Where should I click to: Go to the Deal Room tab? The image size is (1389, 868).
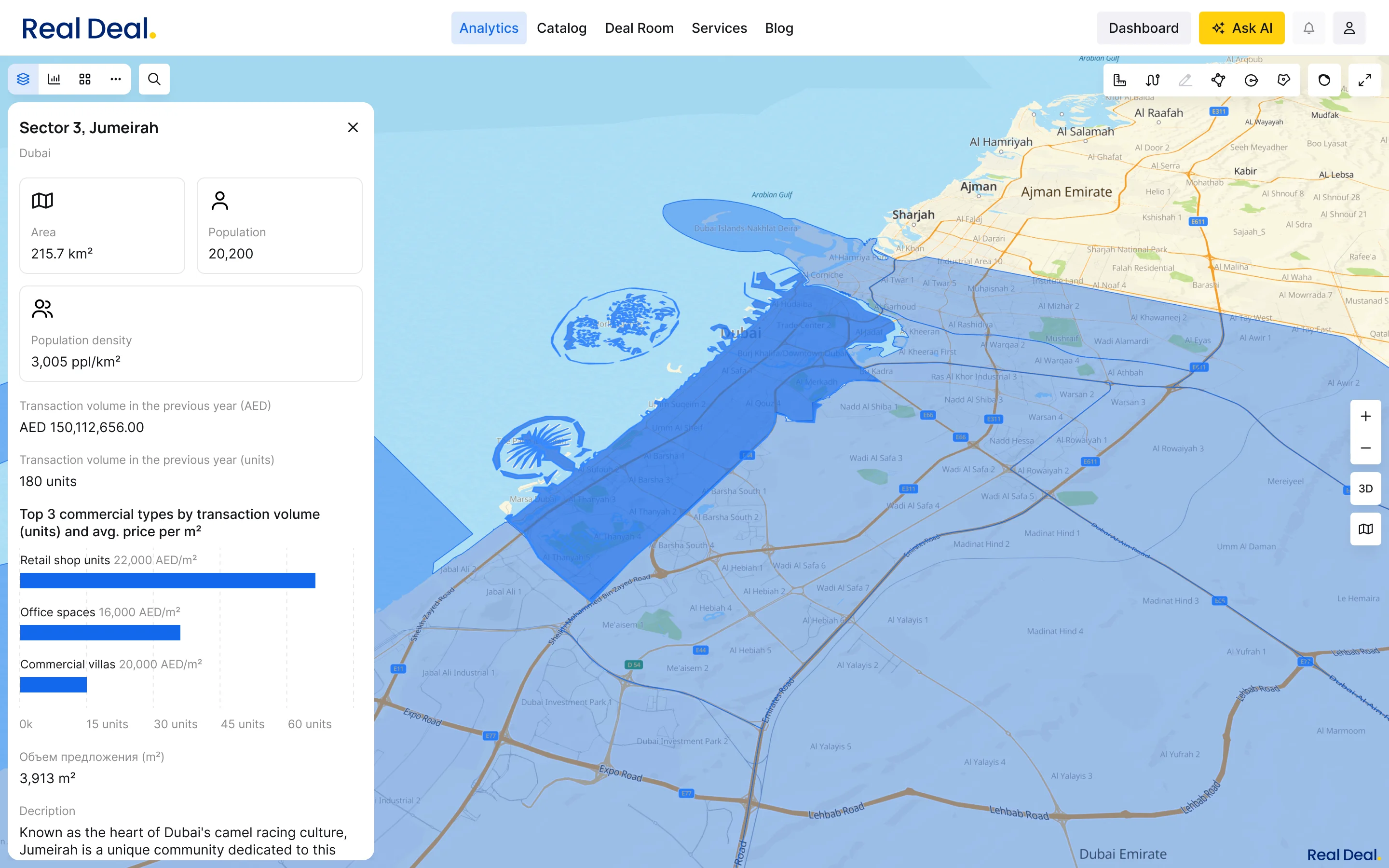tap(639, 28)
